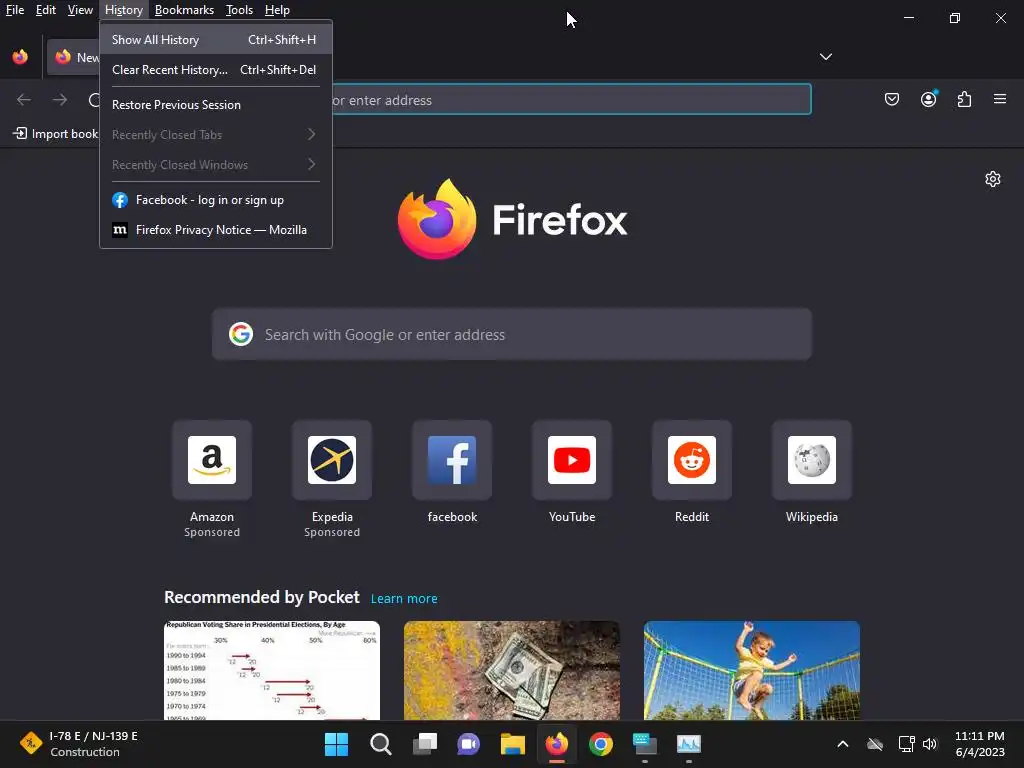Expand Recently Closed Tabs submenu arrow
The width and height of the screenshot is (1024, 768).
click(312, 135)
